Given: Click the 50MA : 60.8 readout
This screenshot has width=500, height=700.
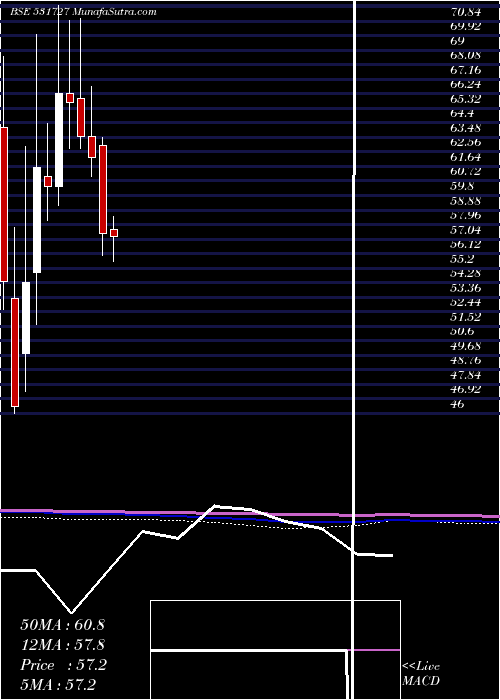Looking at the screenshot, I should tap(62, 625).
